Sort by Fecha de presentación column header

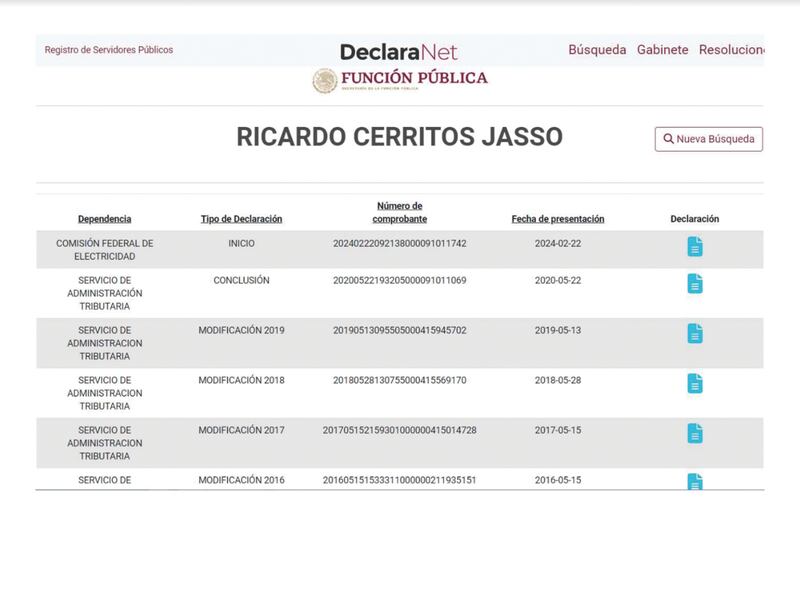tap(558, 219)
